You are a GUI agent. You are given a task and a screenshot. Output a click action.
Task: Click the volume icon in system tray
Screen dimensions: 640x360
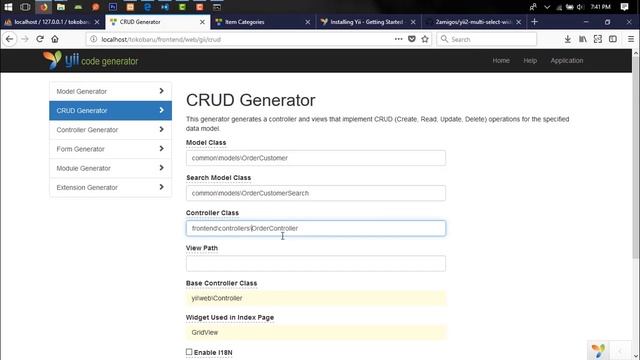[580, 7]
